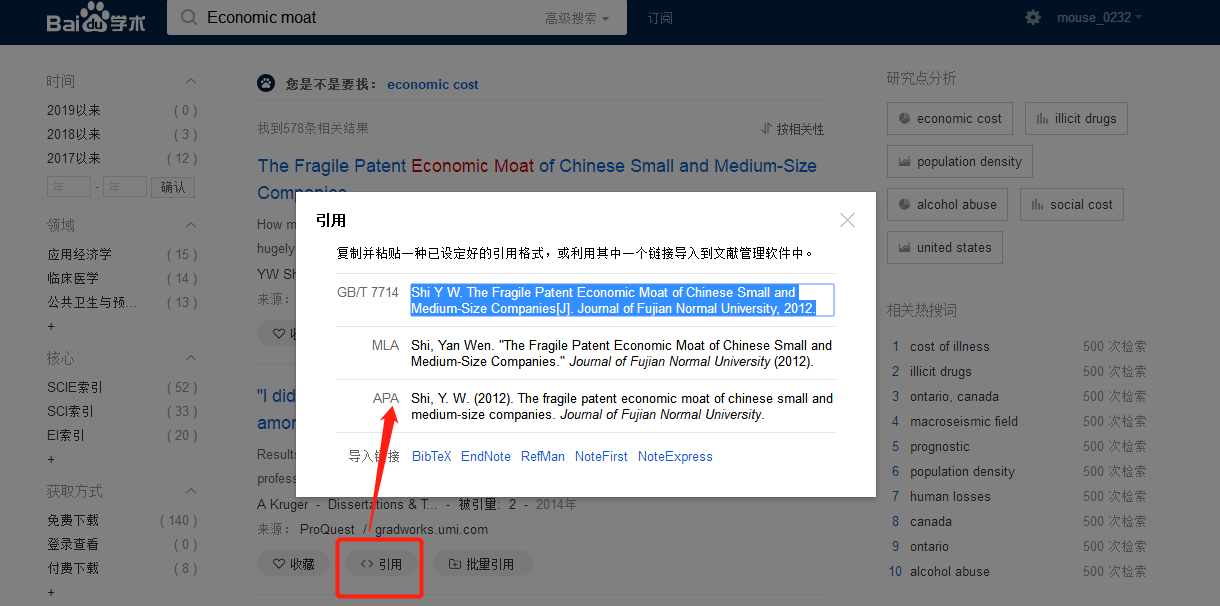
Task: Open the mouse_0232 account menu
Action: click(x=1099, y=18)
